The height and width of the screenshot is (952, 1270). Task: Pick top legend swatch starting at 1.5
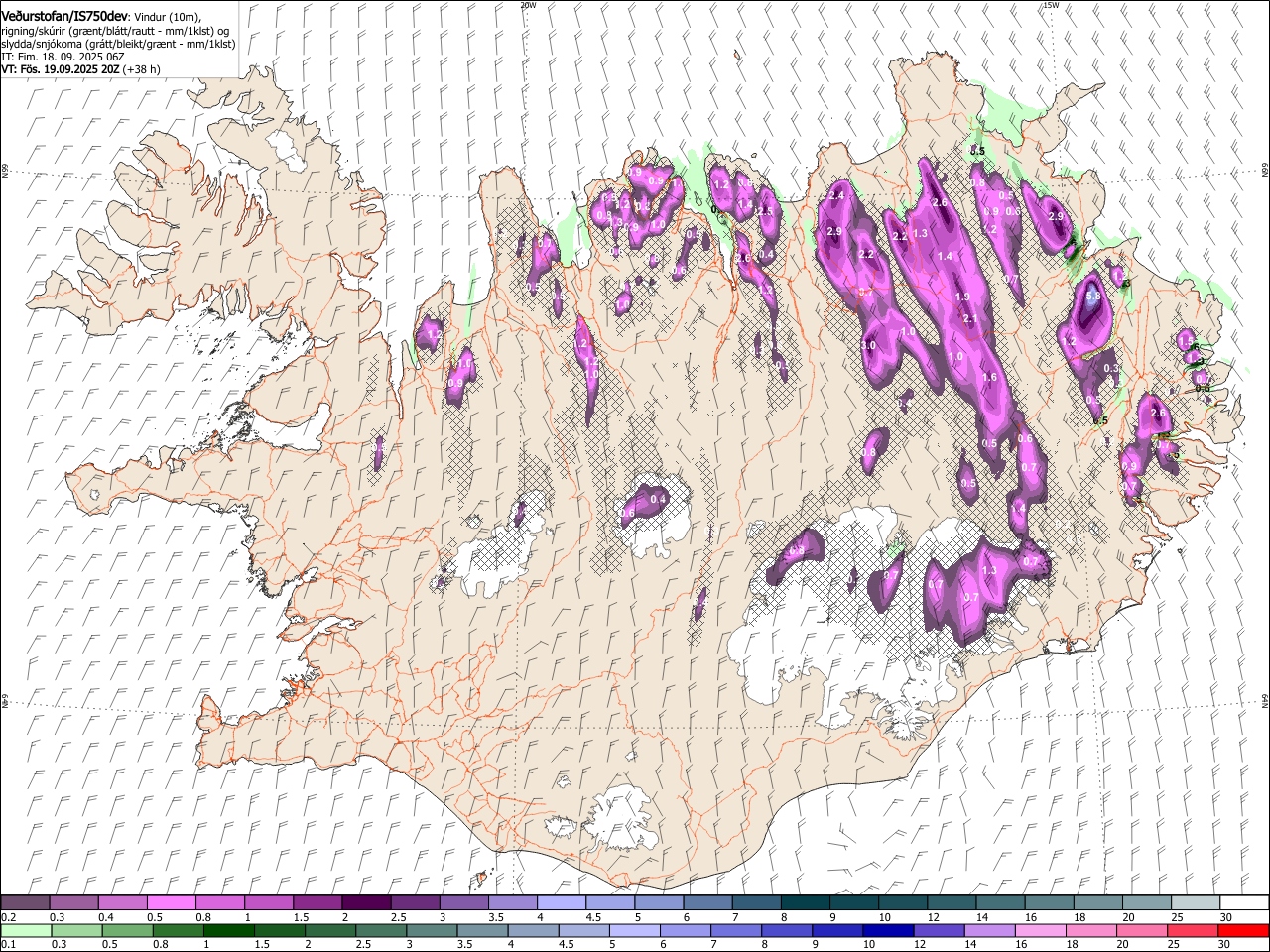tap(317, 902)
